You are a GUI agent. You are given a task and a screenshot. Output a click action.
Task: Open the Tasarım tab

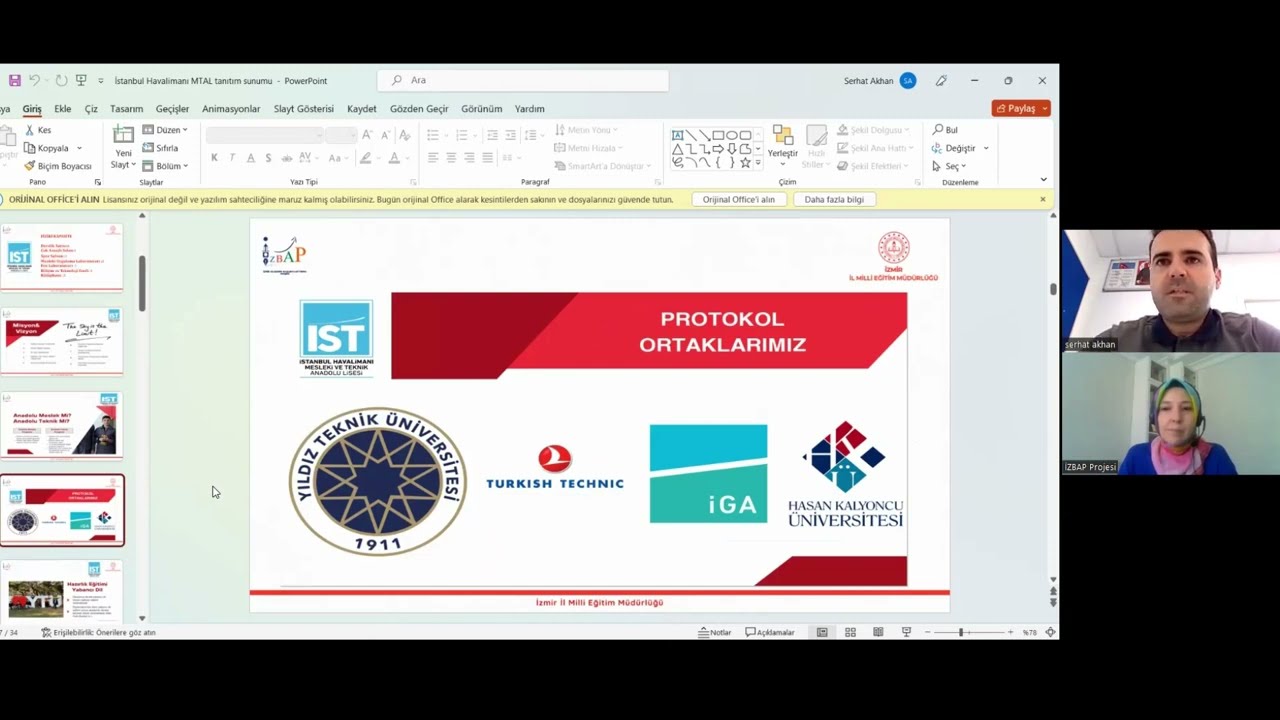[126, 109]
